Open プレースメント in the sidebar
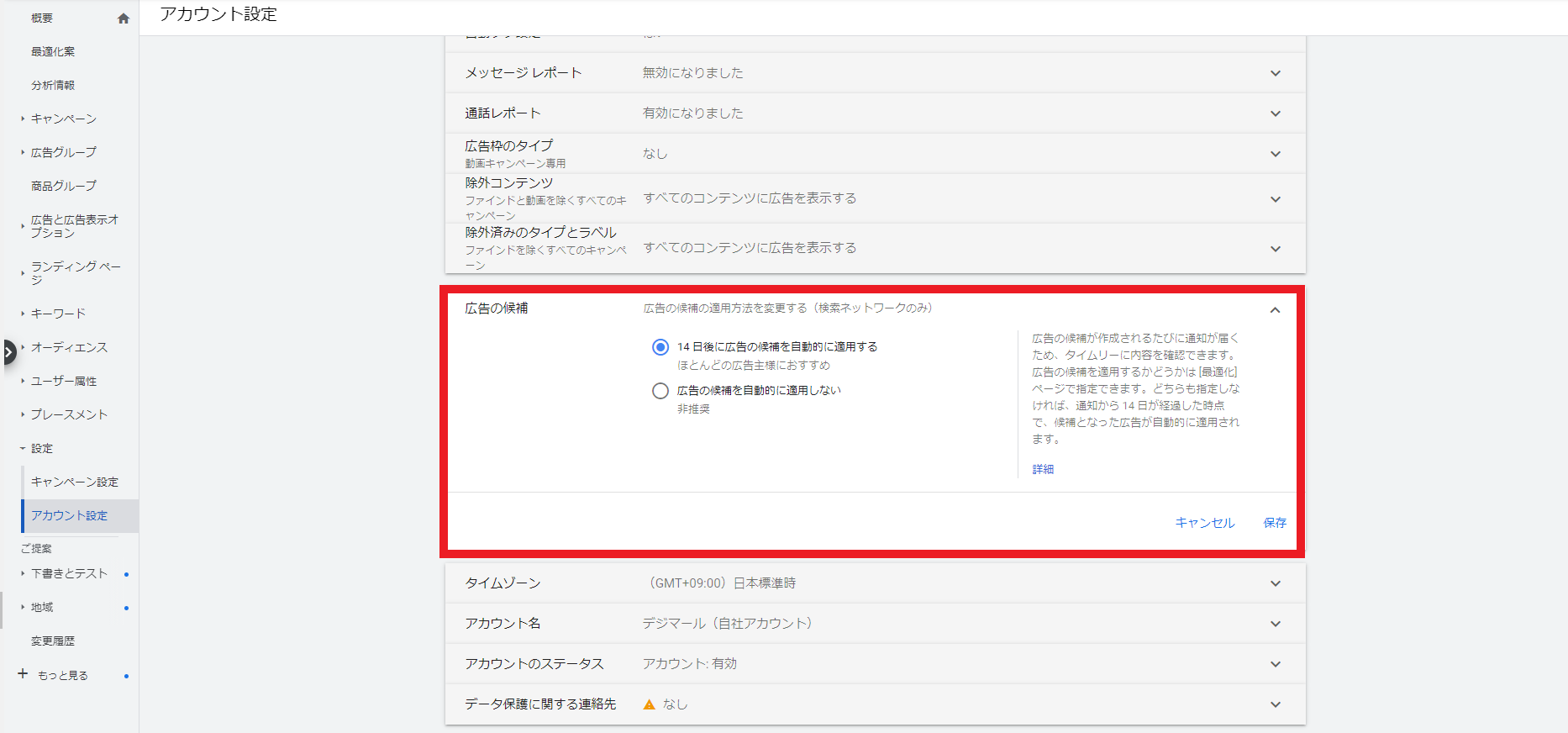1568x733 pixels. tap(70, 414)
